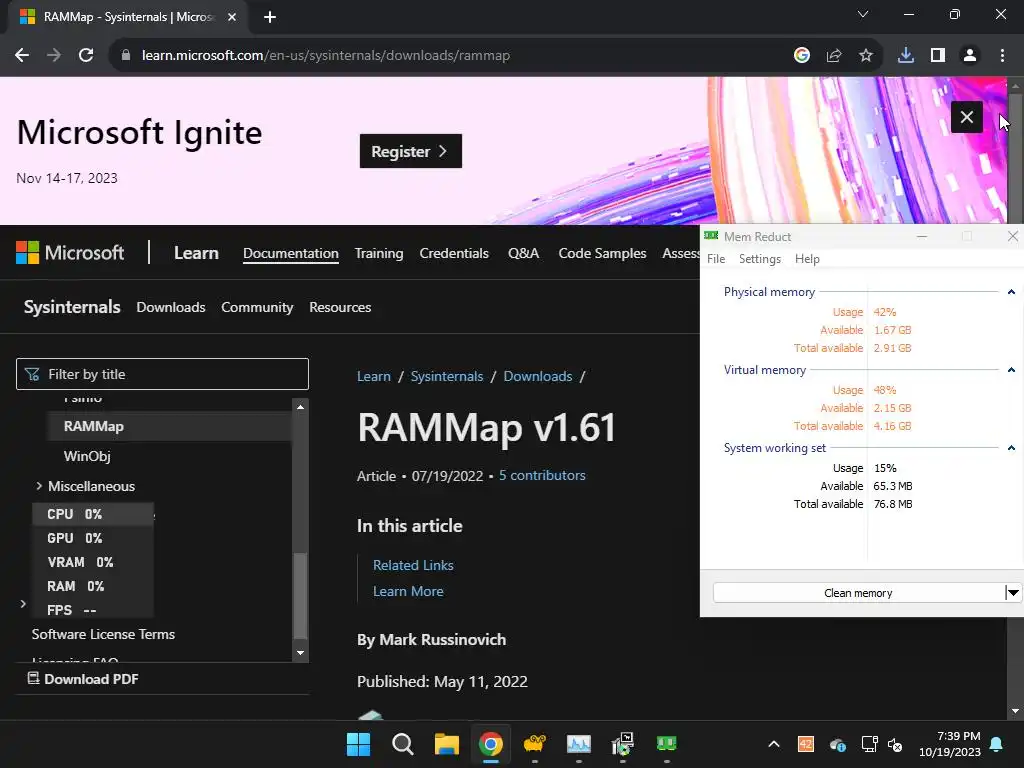Click CPU 0% overlay entry
1024x768 pixels.
coord(93,514)
